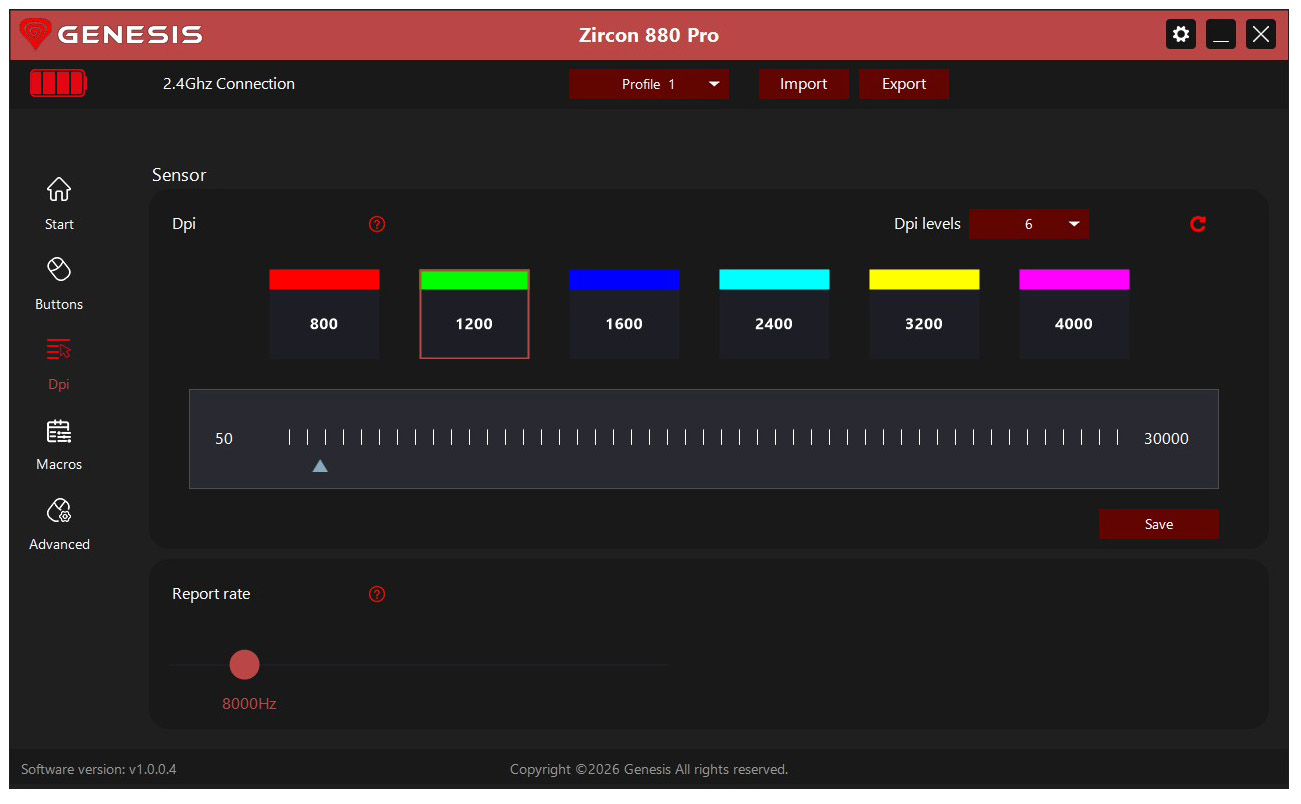Minimize the Zircon 880 Pro window
Viewport: 1301px width, 804px height.
pyautogui.click(x=1220, y=34)
